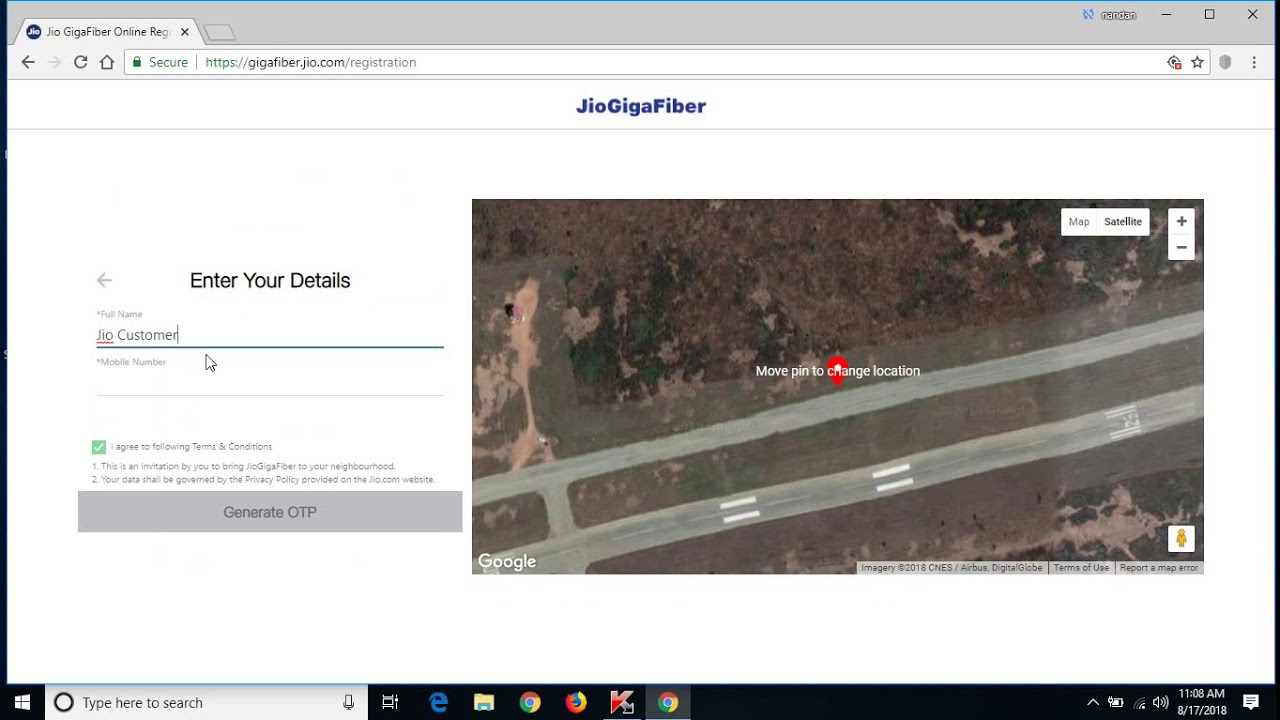Click the Wi-Fi network tray icon

point(1139,702)
